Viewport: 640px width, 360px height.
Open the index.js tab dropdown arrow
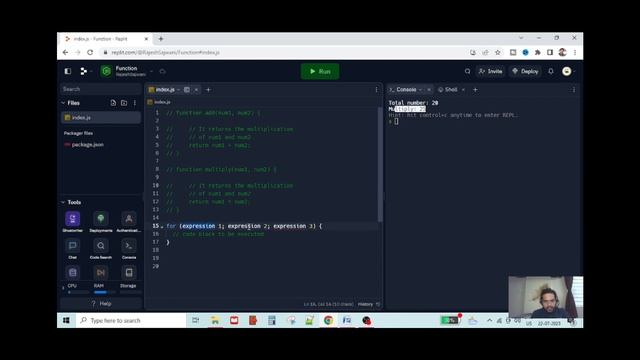(x=179, y=90)
